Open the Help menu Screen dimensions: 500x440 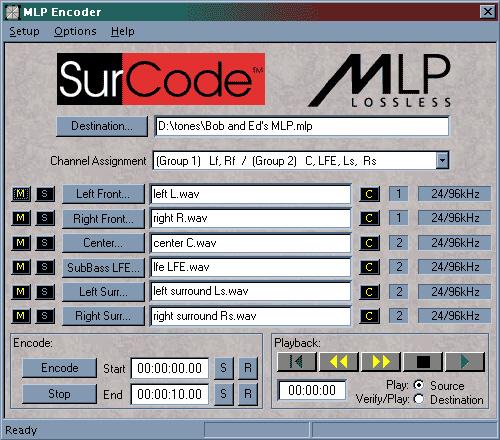coord(123,31)
